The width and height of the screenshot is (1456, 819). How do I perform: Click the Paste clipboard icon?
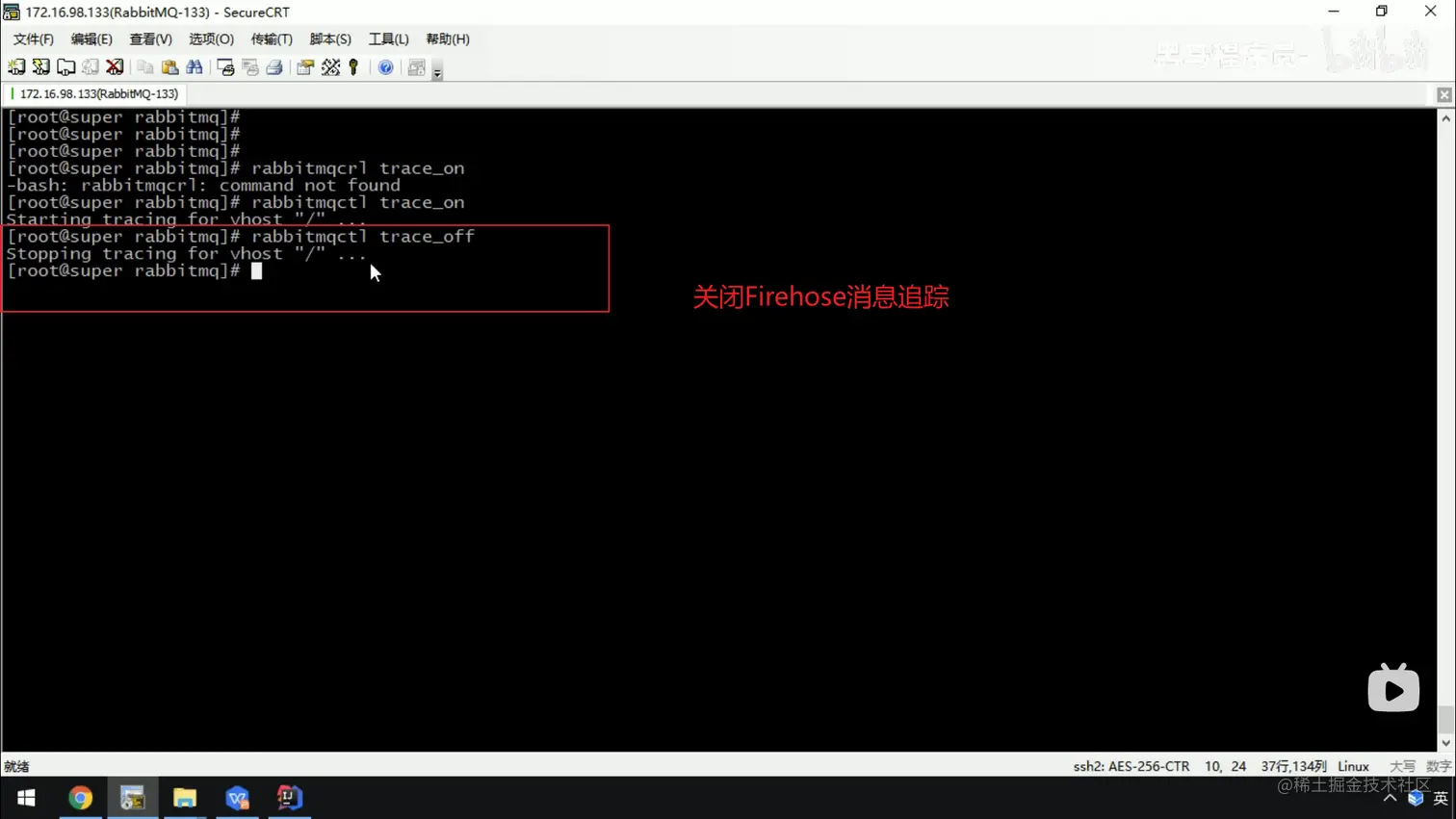[x=169, y=67]
